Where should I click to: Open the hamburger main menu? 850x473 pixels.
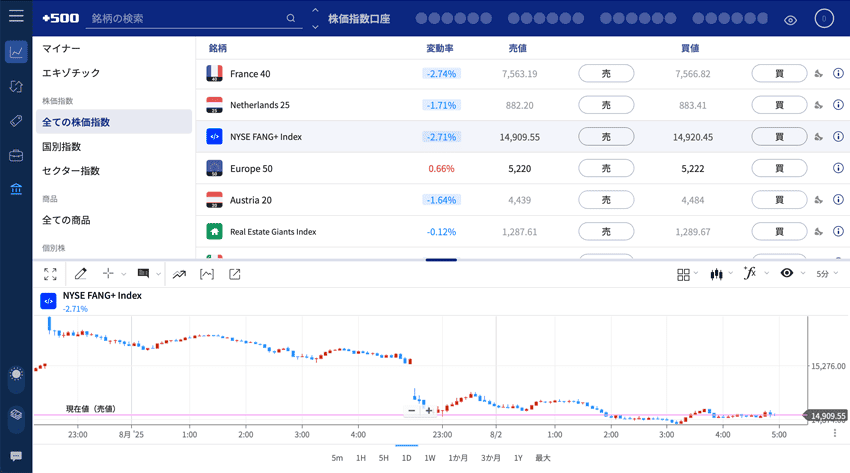point(16,16)
